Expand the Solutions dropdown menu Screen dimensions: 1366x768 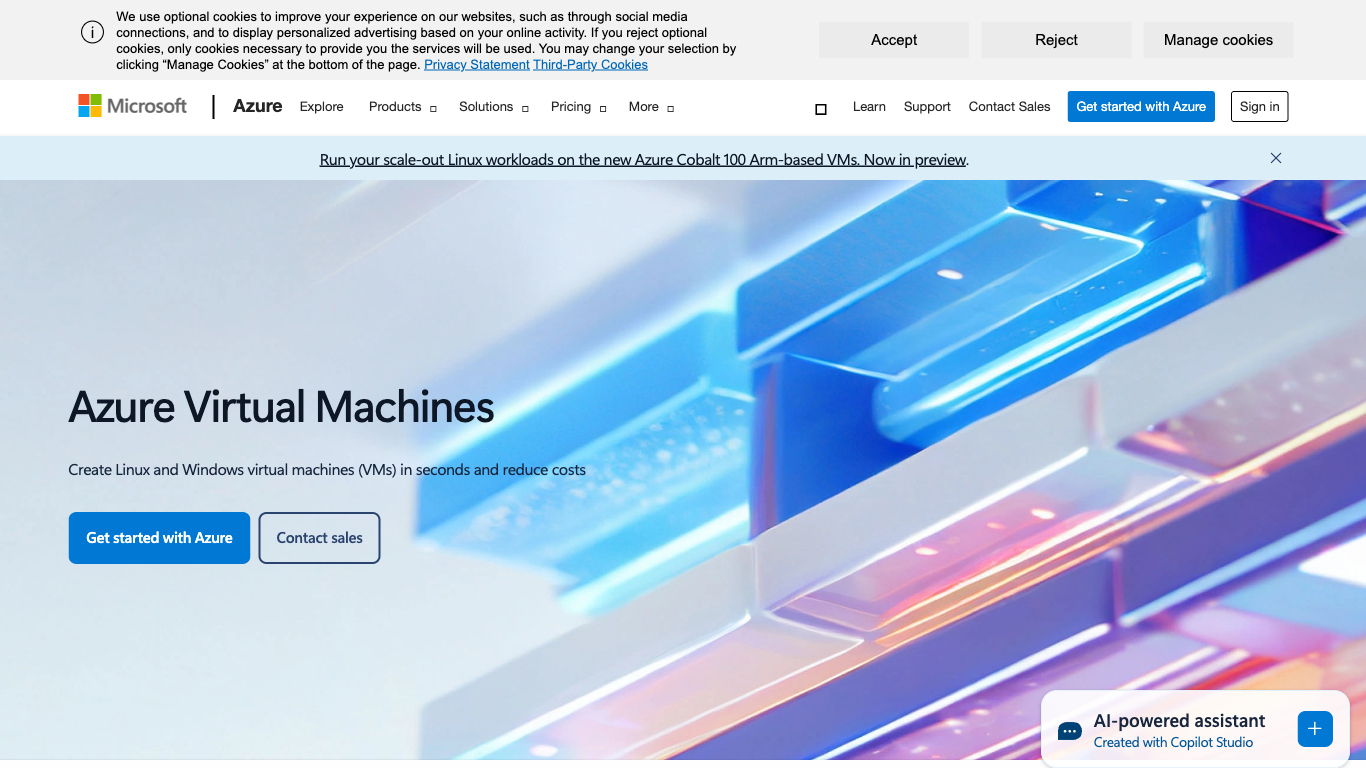coord(494,107)
